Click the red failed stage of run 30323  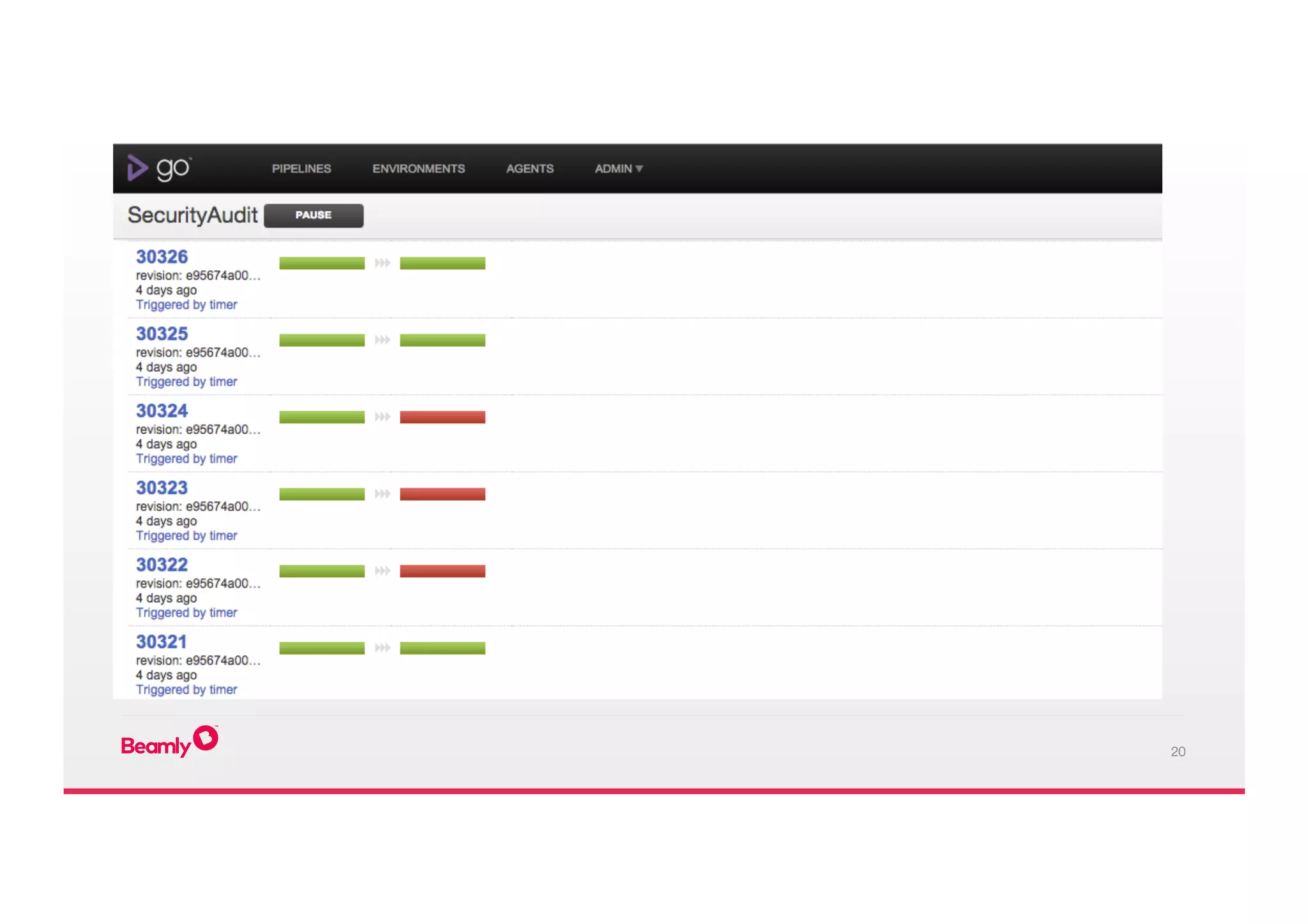(x=443, y=494)
